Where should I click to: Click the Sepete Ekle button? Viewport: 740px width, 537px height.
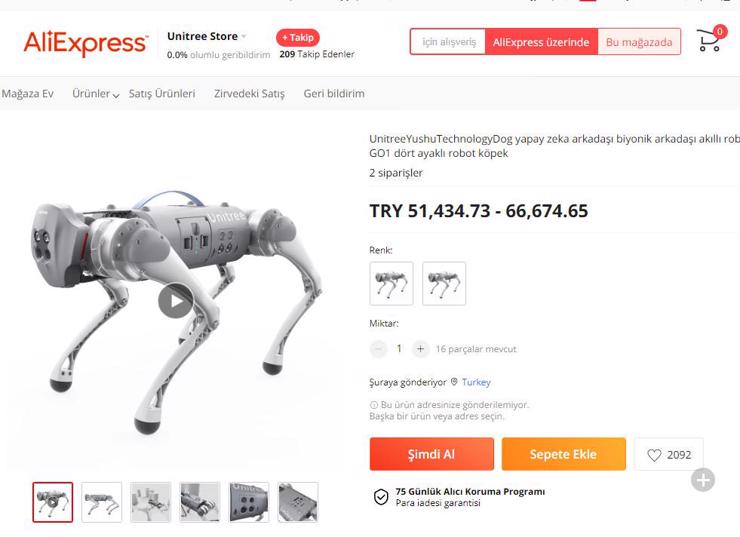pyautogui.click(x=563, y=454)
